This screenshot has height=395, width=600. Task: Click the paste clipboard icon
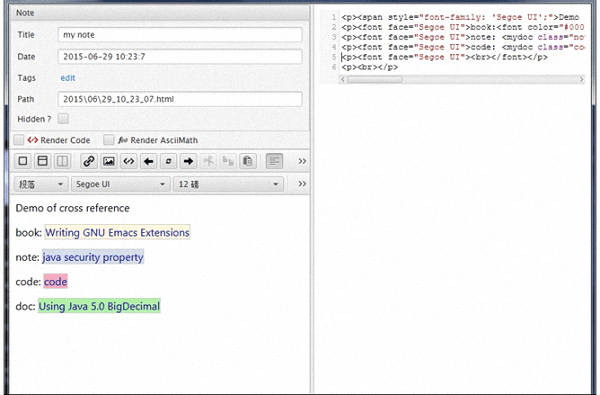click(248, 161)
